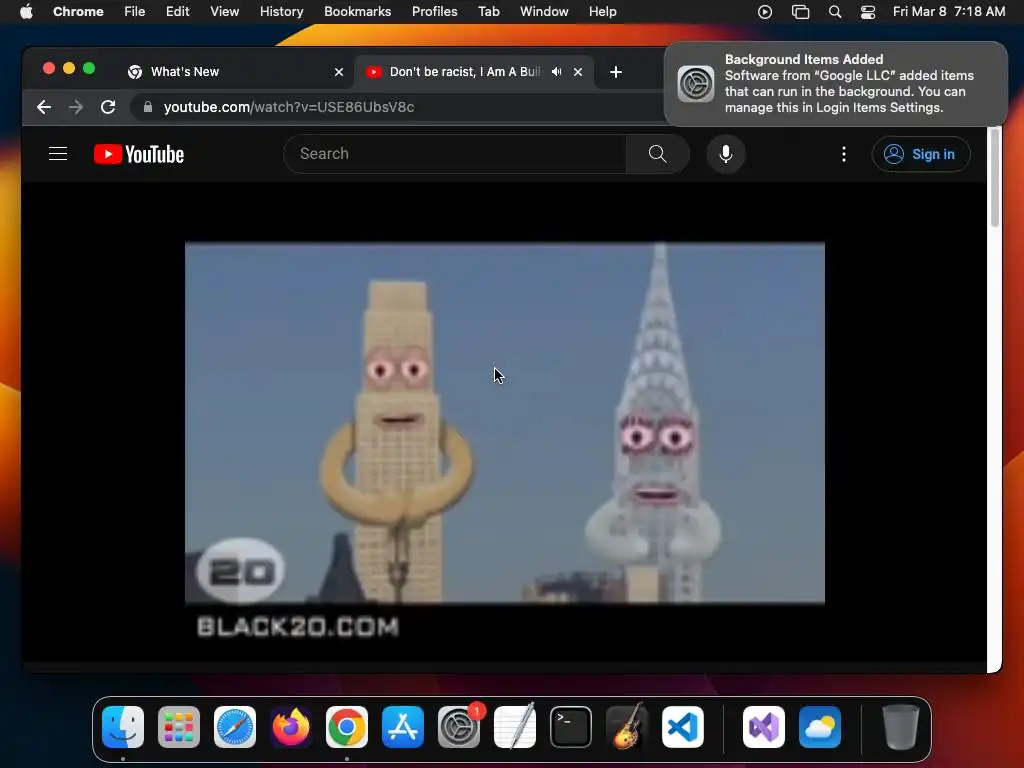The image size is (1024, 768).
Task: Open TextEdit from the Dock
Action: 515,727
